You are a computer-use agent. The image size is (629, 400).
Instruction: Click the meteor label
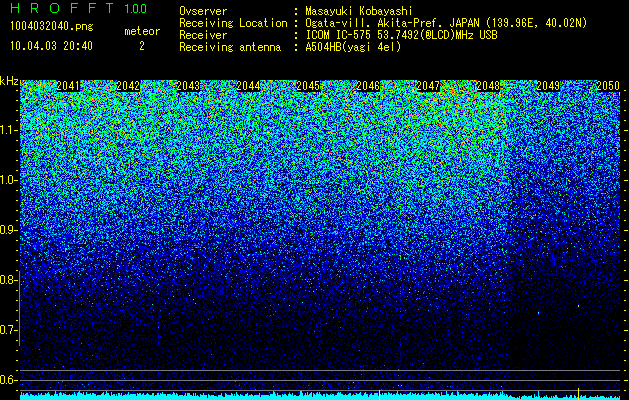142,31
